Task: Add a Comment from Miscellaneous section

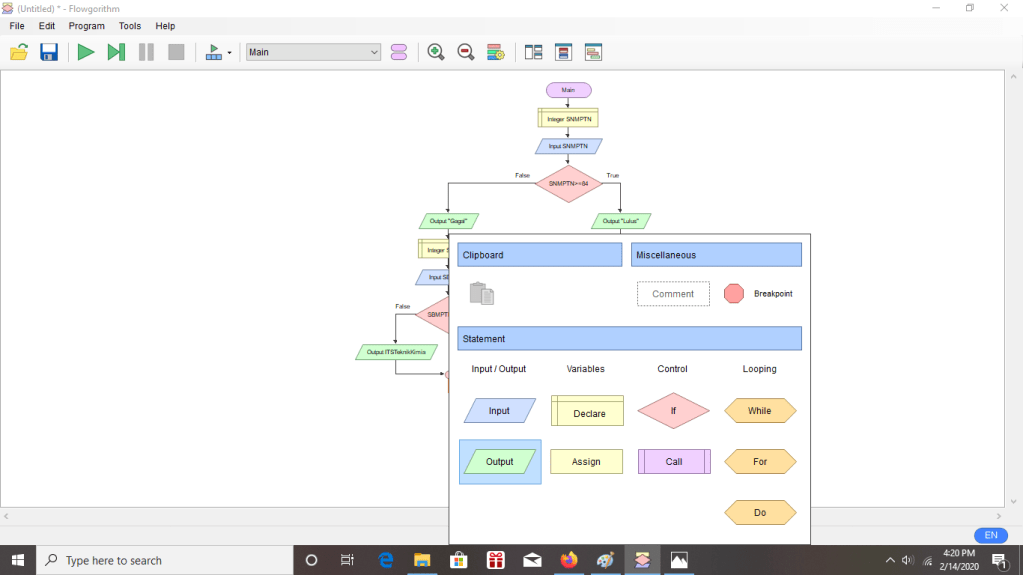Action: [x=673, y=294]
